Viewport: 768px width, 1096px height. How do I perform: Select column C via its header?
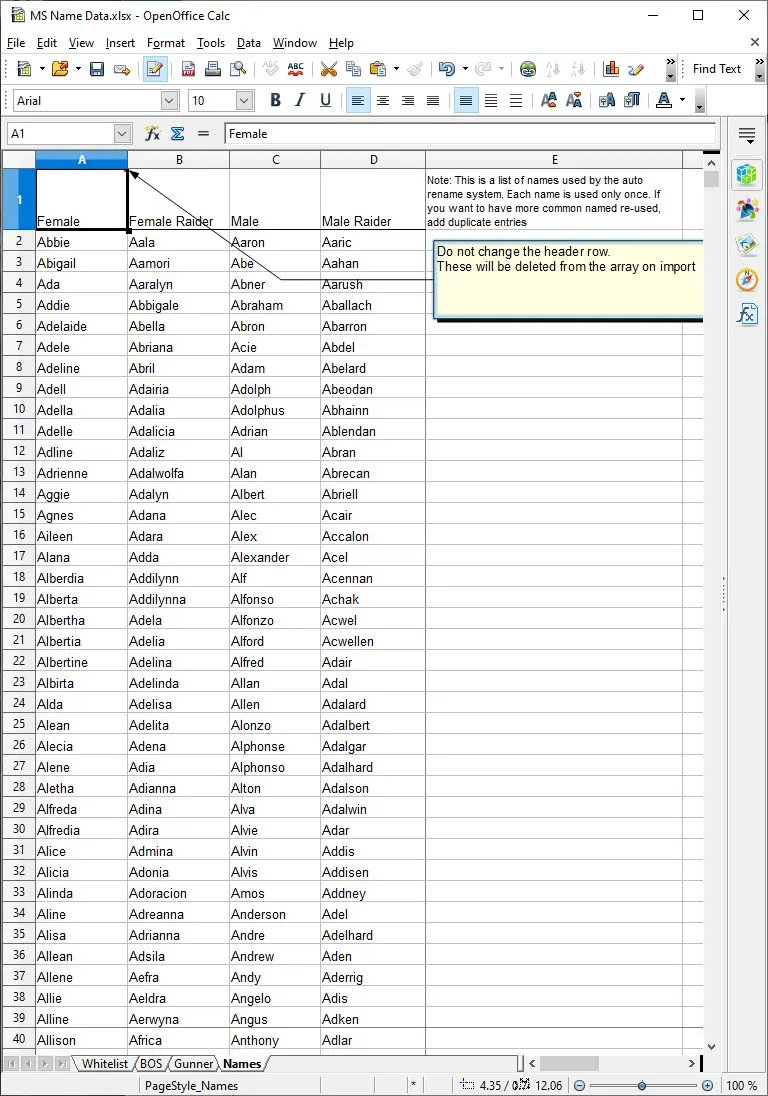[x=275, y=159]
